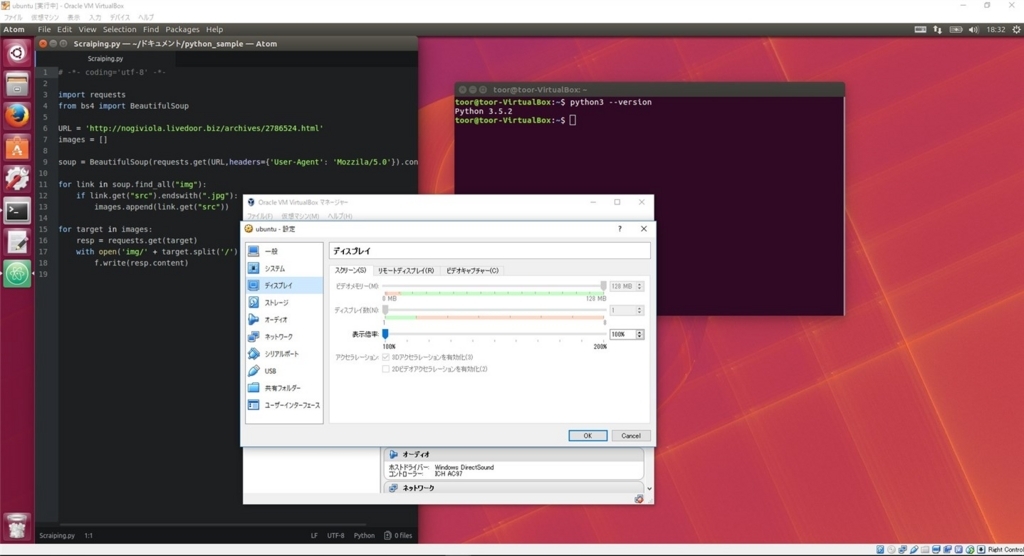Image resolution: width=1024 pixels, height=556 pixels.
Task: Switch to the リモートディスプレイ(R) tab
Action: pos(406,270)
